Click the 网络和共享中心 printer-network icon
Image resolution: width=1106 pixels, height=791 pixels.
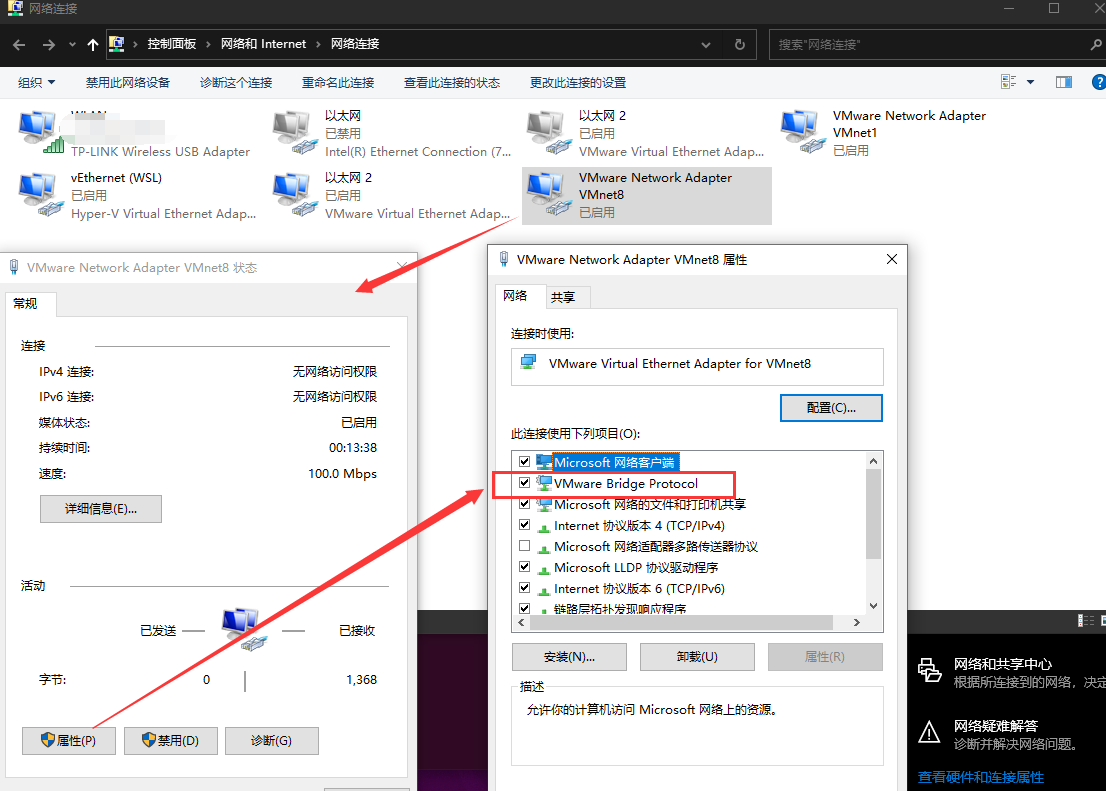(x=929, y=670)
